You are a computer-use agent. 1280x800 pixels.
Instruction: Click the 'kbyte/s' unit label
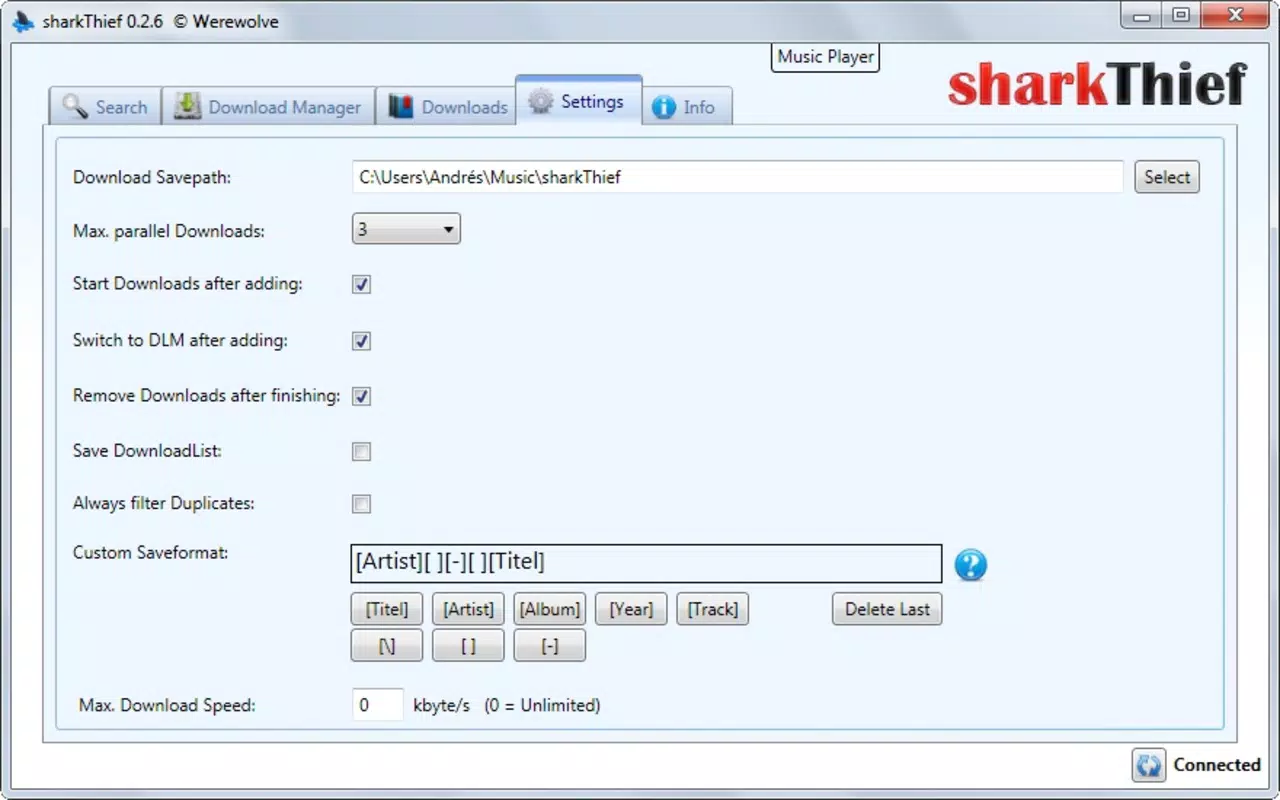pos(441,706)
